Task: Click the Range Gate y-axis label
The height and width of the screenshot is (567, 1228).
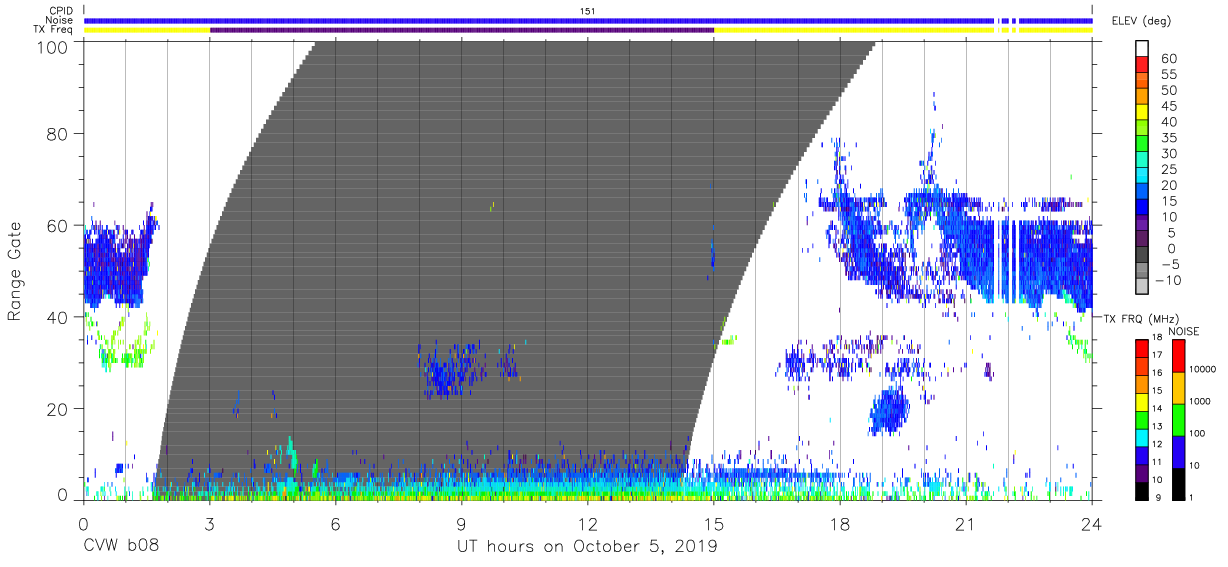Action: tap(15, 272)
